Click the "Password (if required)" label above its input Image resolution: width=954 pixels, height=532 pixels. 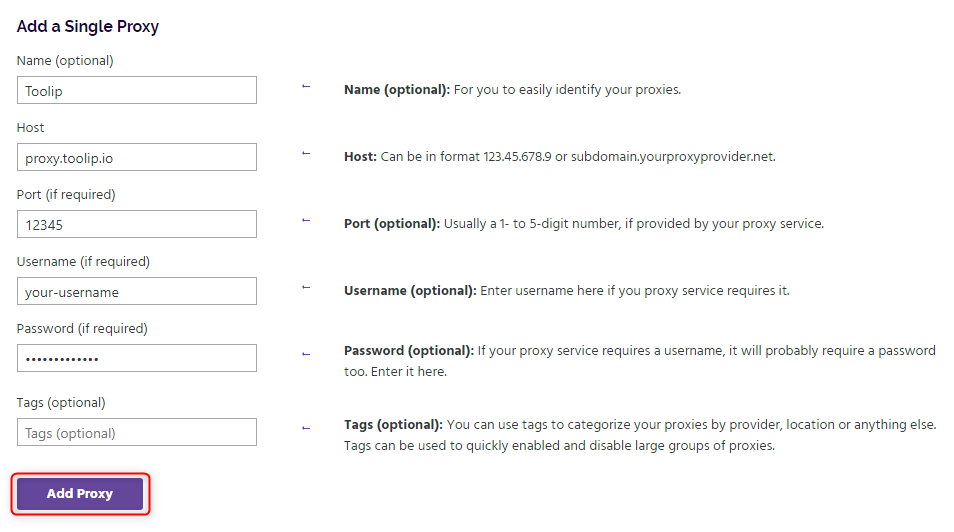tap(82, 328)
